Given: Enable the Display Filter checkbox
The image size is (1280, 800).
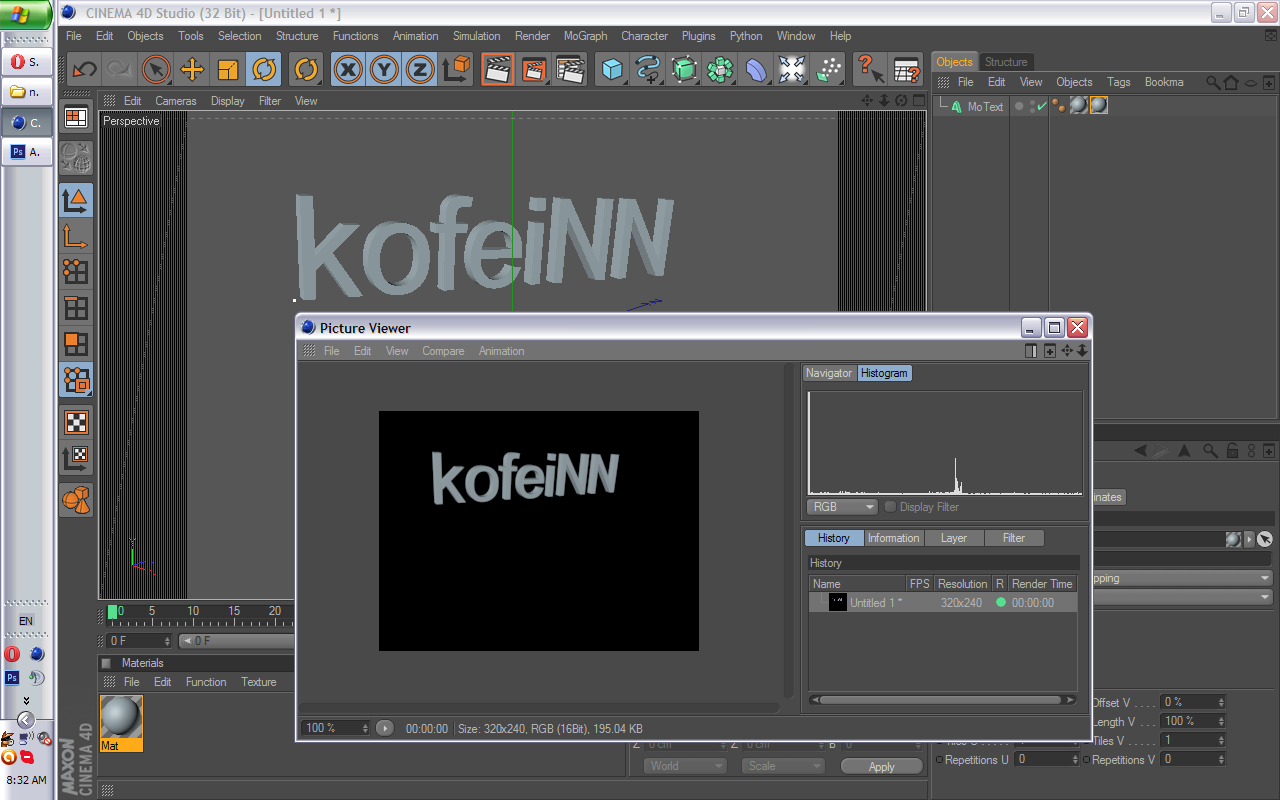Looking at the screenshot, I should tap(890, 507).
